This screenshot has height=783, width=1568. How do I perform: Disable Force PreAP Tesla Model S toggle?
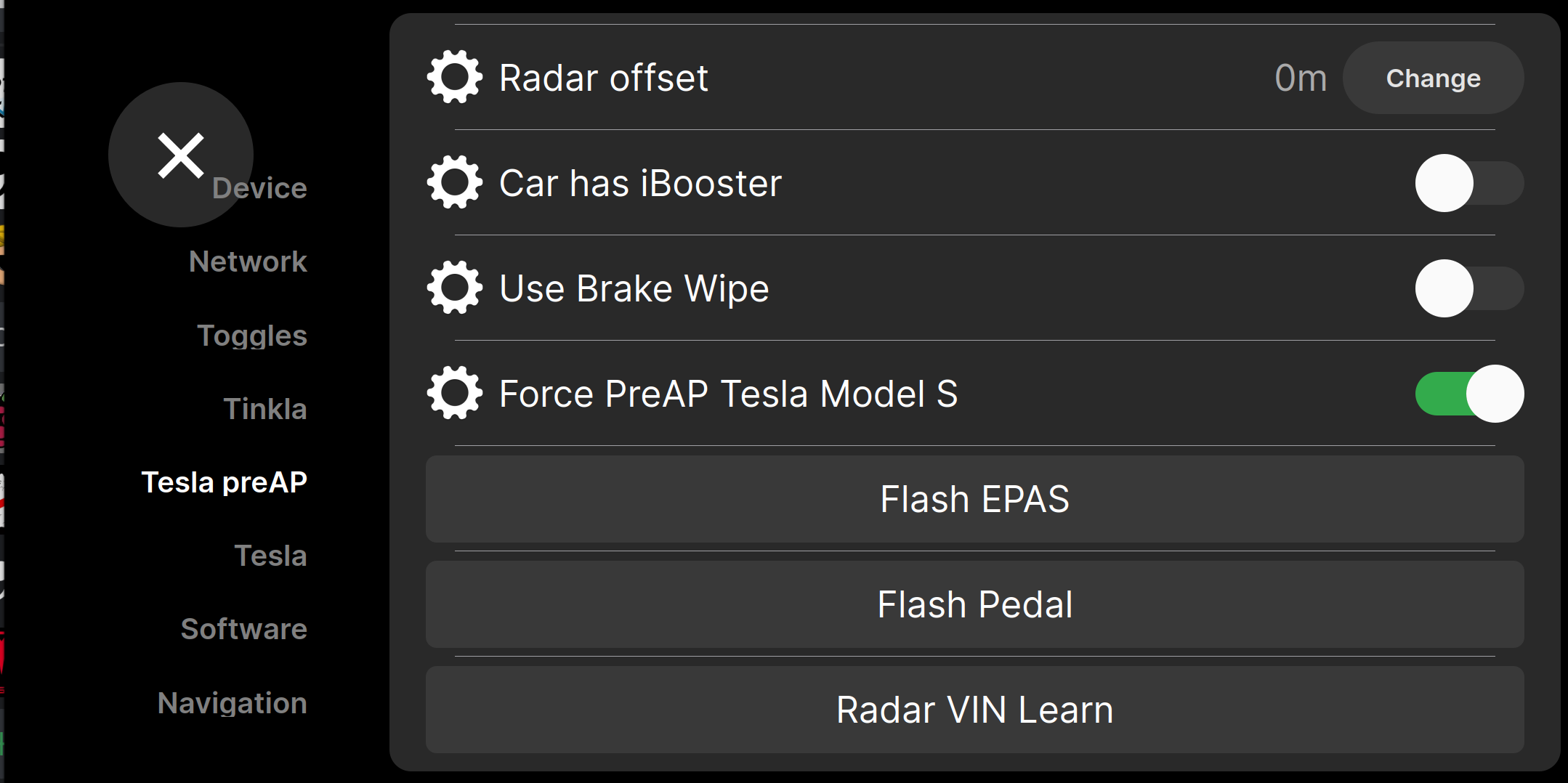pos(1468,394)
